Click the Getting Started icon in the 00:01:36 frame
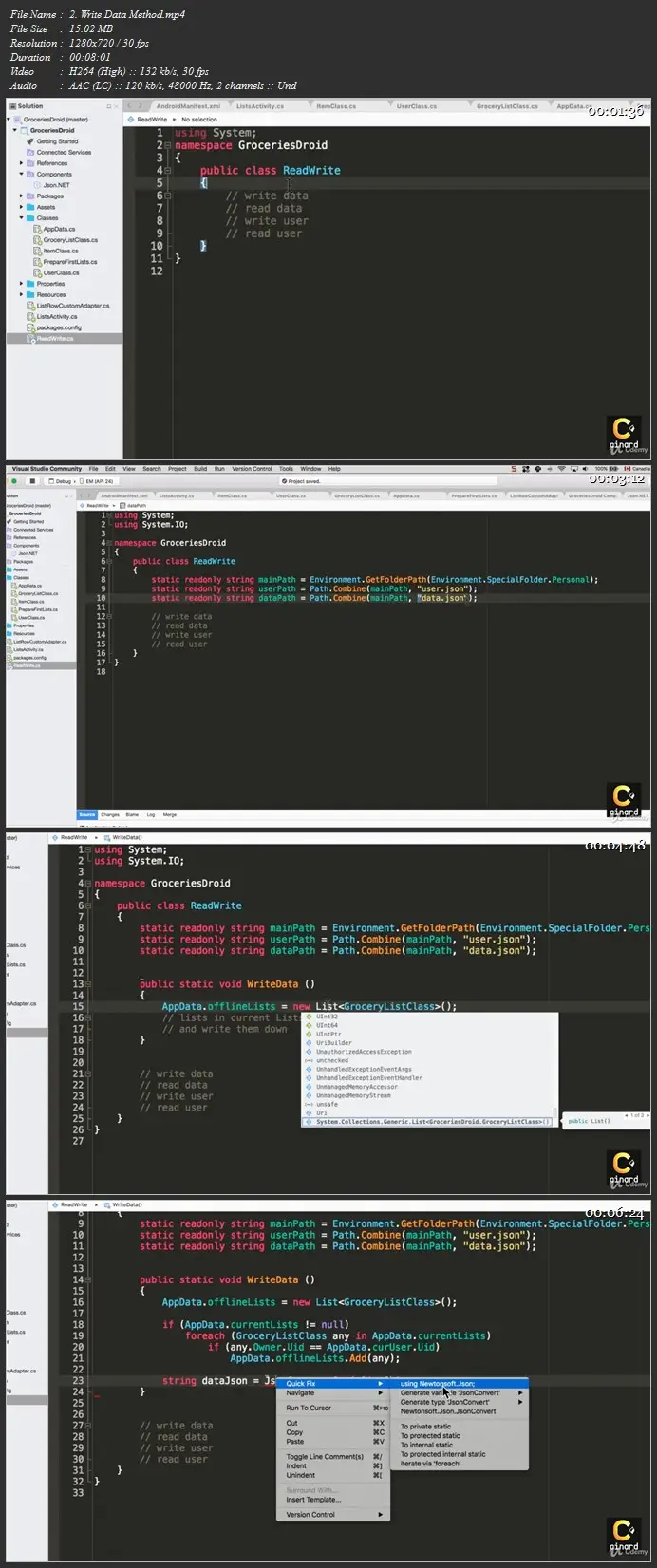Screen dimensions: 657x1568 (32, 141)
